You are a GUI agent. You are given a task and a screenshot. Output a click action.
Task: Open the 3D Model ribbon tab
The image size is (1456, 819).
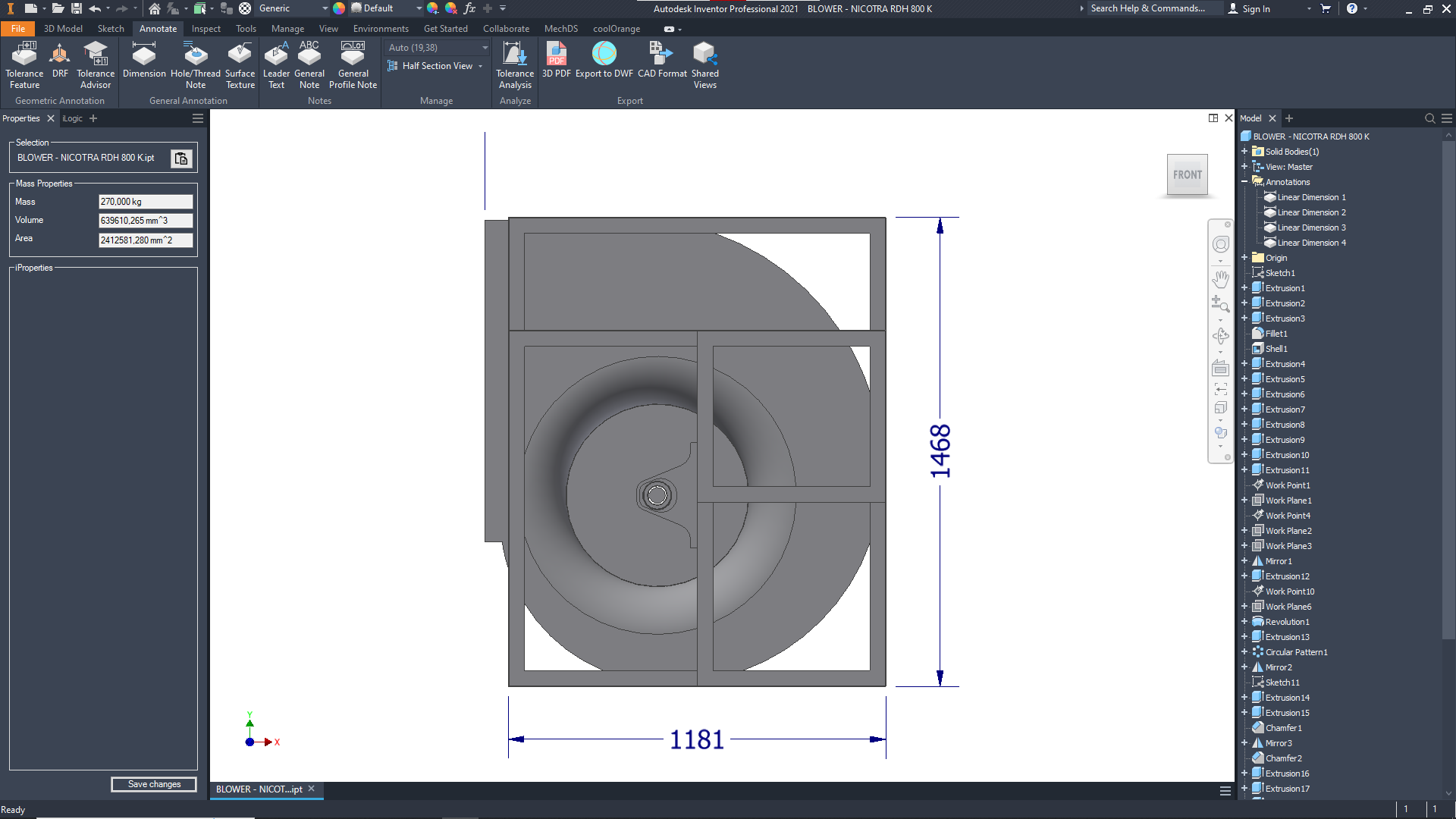coord(63,29)
